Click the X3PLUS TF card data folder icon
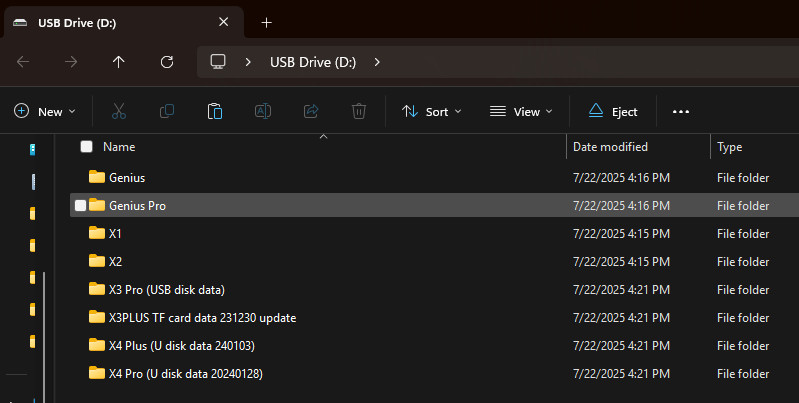Screen dimensions: 799x403 pos(97,317)
